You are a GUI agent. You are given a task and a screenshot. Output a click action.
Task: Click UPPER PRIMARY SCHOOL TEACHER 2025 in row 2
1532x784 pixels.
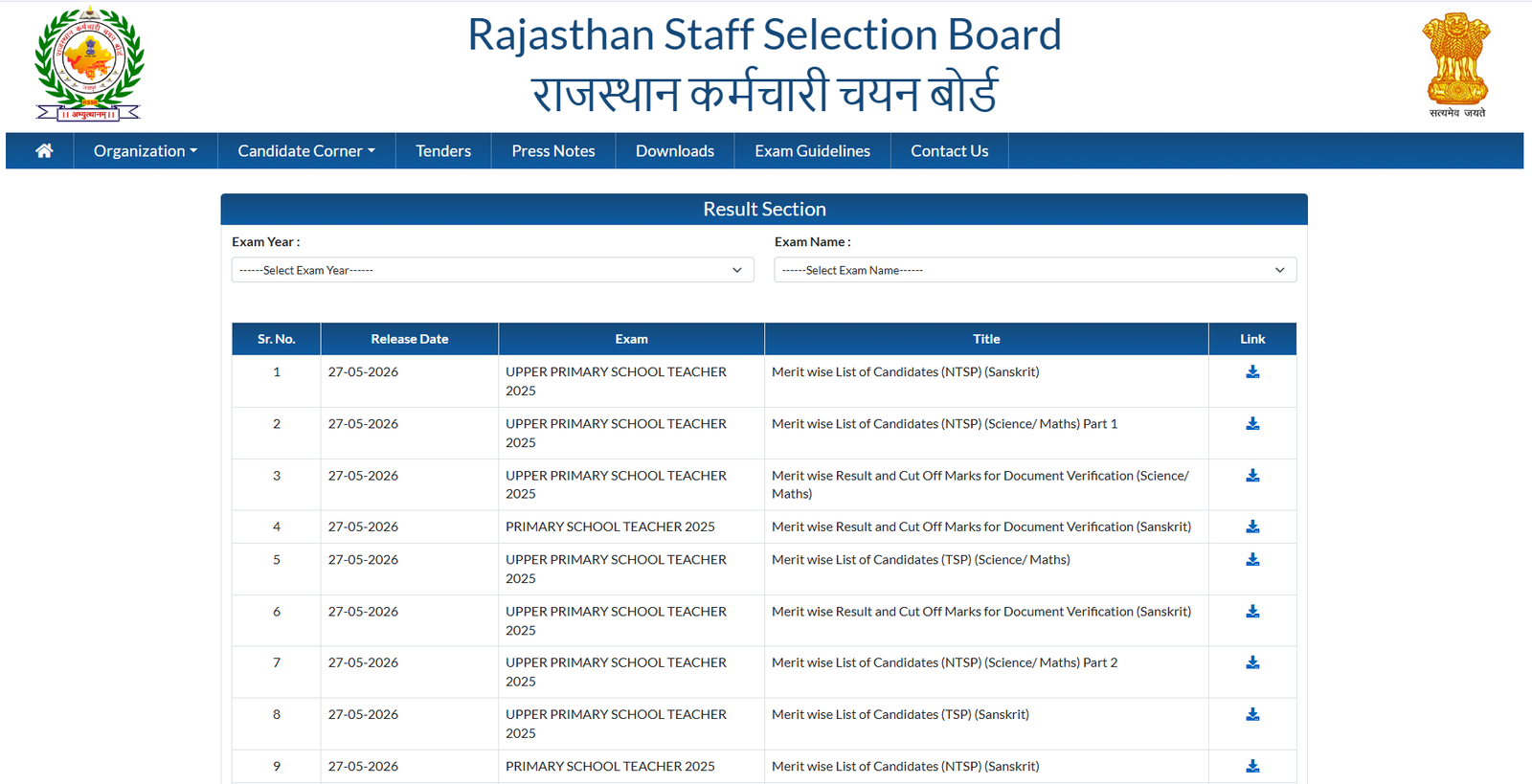pos(616,433)
